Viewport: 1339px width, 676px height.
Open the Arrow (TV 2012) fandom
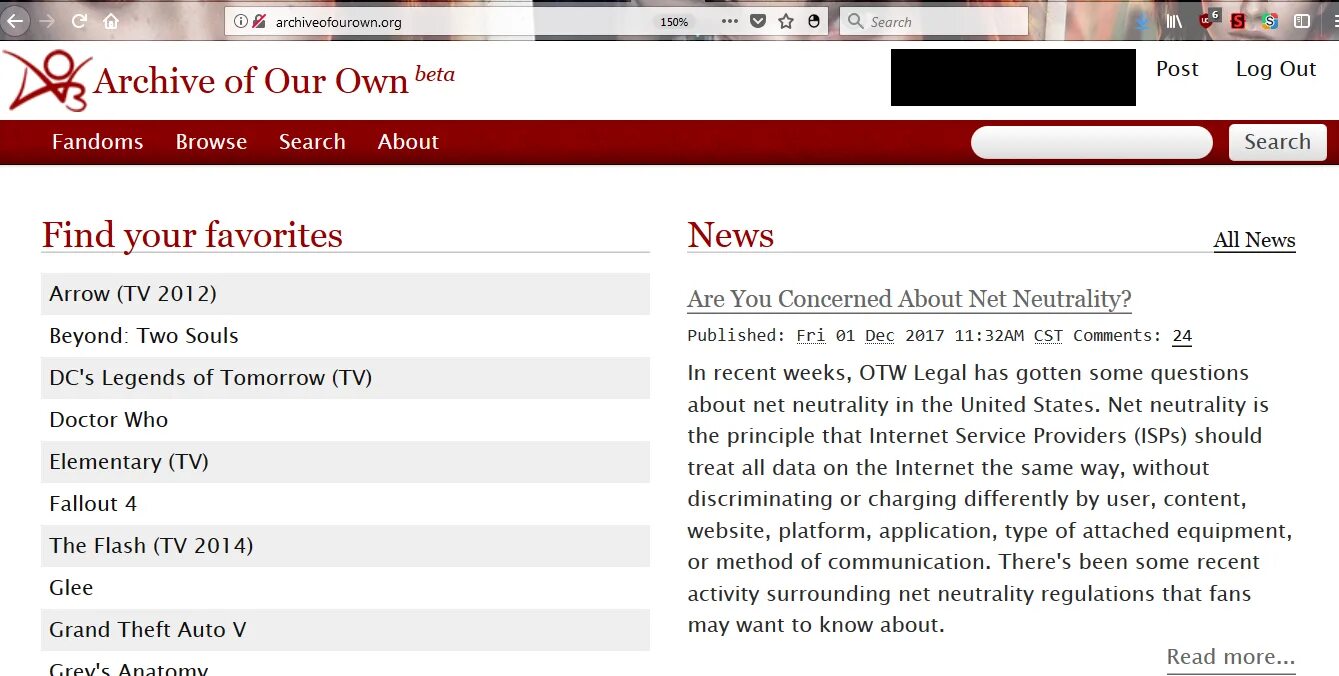point(133,294)
